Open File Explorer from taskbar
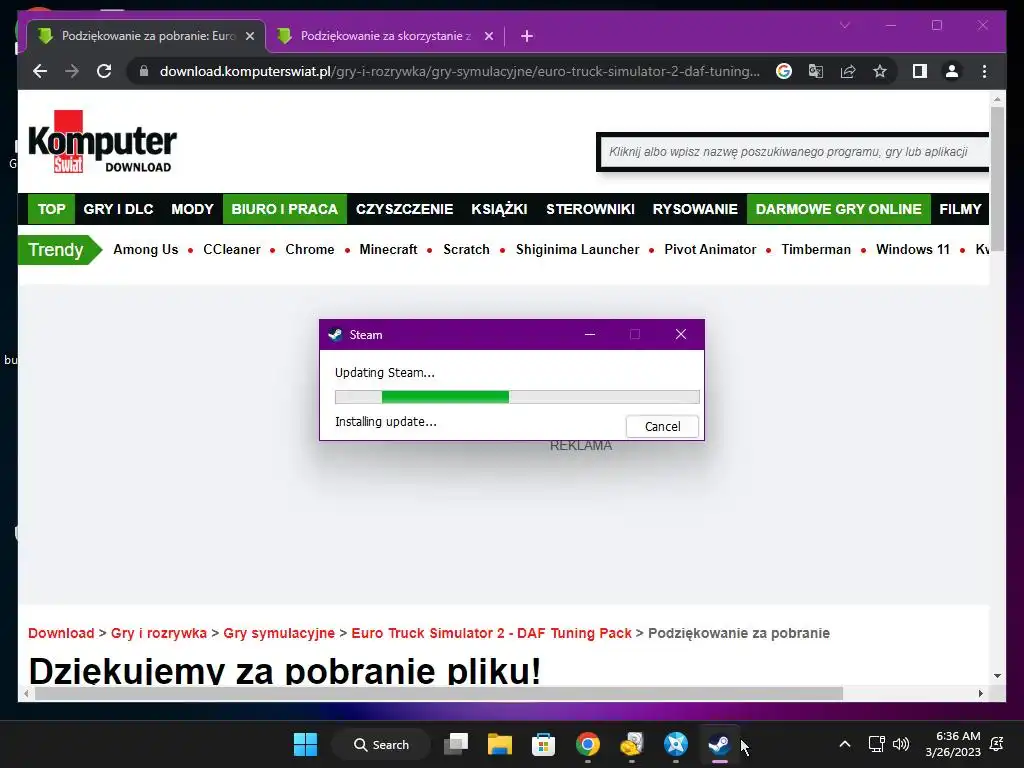Screen dimensions: 1024x768 (x=500, y=744)
